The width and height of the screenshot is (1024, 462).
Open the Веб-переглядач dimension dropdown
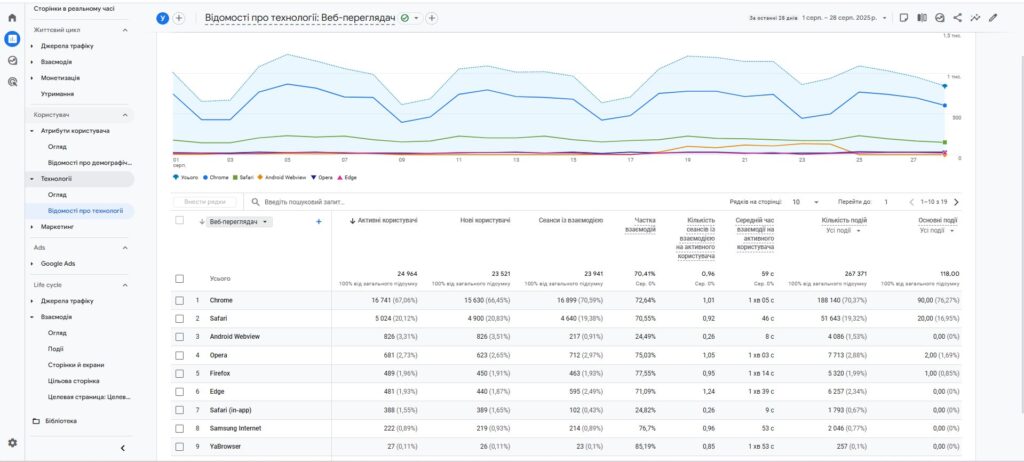[239, 222]
